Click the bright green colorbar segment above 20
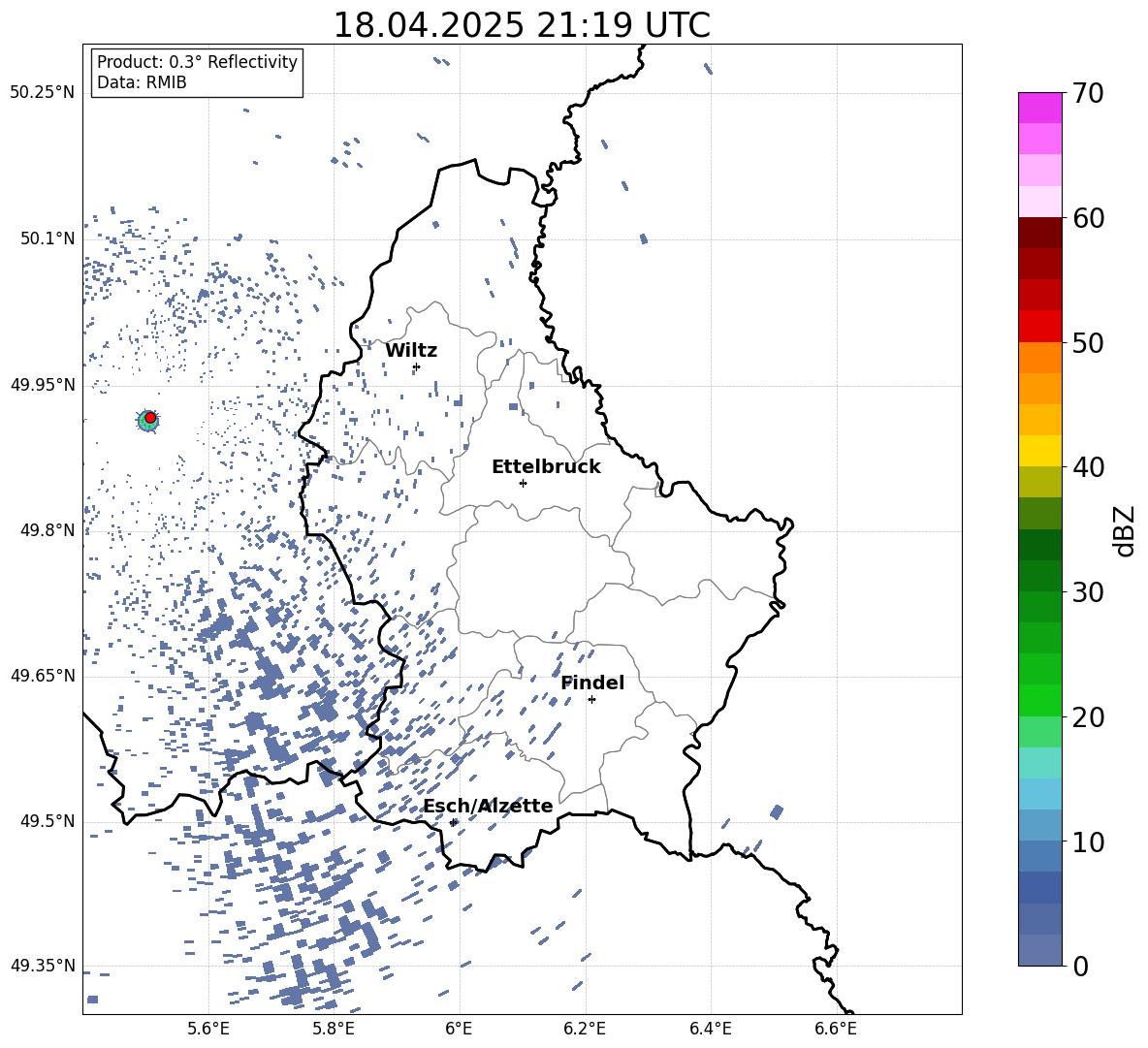 [x=1040, y=700]
